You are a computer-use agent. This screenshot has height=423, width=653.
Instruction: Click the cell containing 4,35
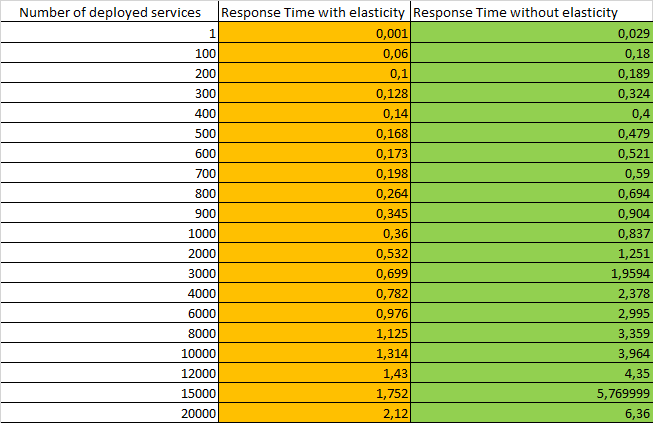click(532, 372)
